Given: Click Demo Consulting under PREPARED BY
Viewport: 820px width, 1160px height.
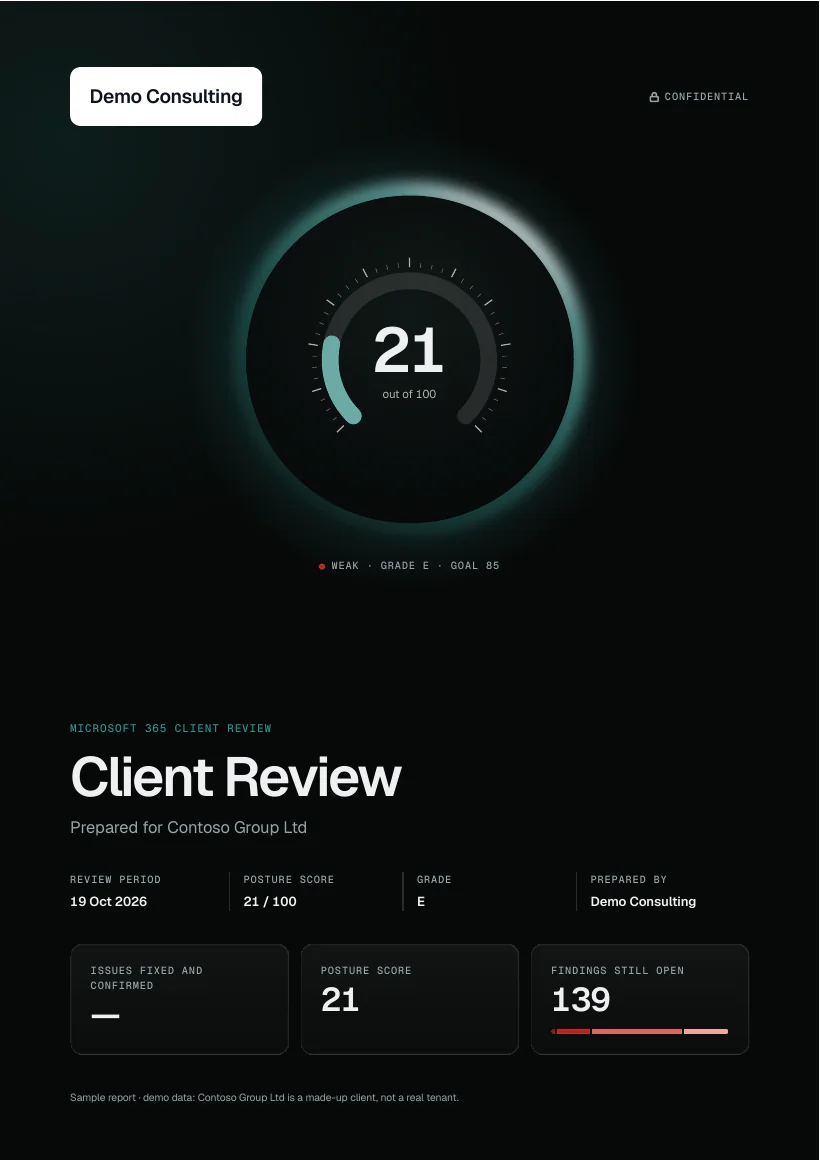Looking at the screenshot, I should click(x=643, y=901).
